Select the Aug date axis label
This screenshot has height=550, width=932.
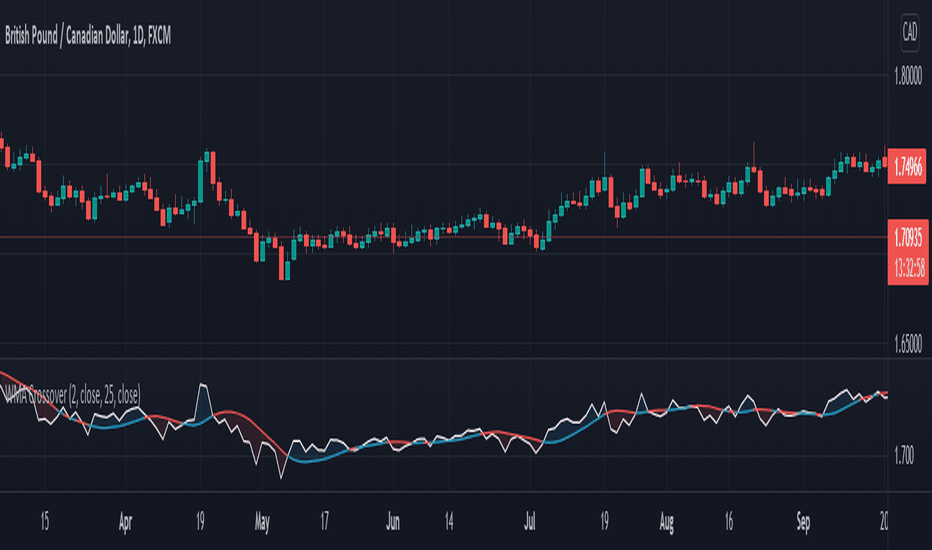pyautogui.click(x=667, y=522)
